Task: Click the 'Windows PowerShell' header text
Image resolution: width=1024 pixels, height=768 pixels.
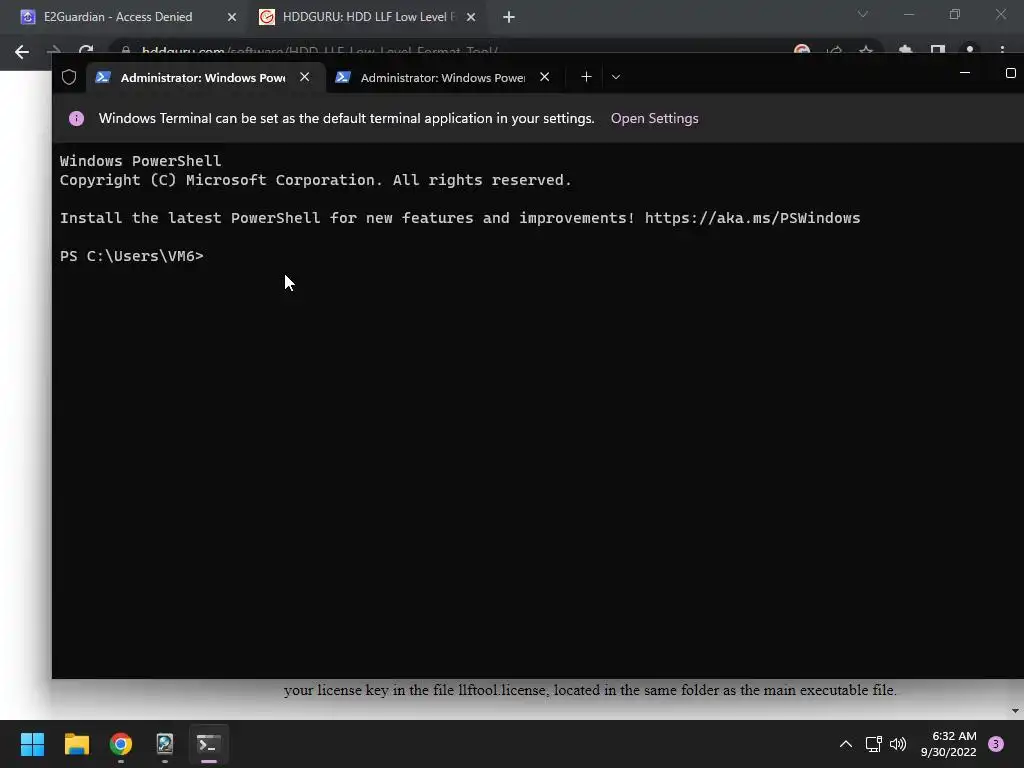Action: pos(140,161)
